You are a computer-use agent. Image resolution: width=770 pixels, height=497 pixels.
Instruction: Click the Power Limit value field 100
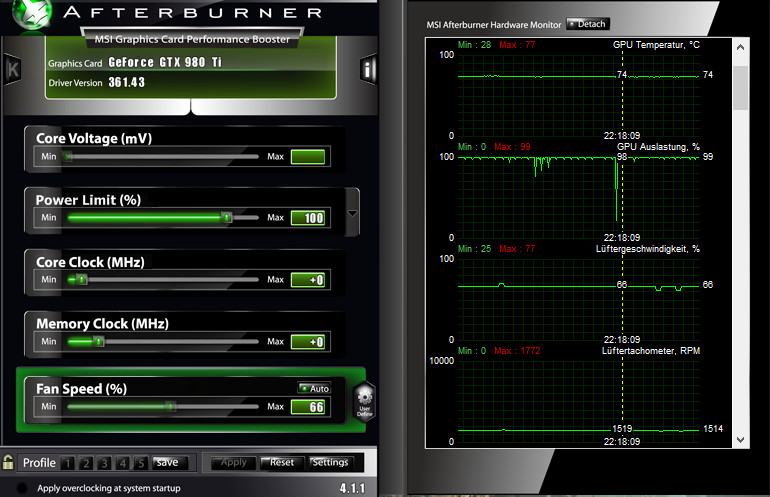[x=308, y=218]
